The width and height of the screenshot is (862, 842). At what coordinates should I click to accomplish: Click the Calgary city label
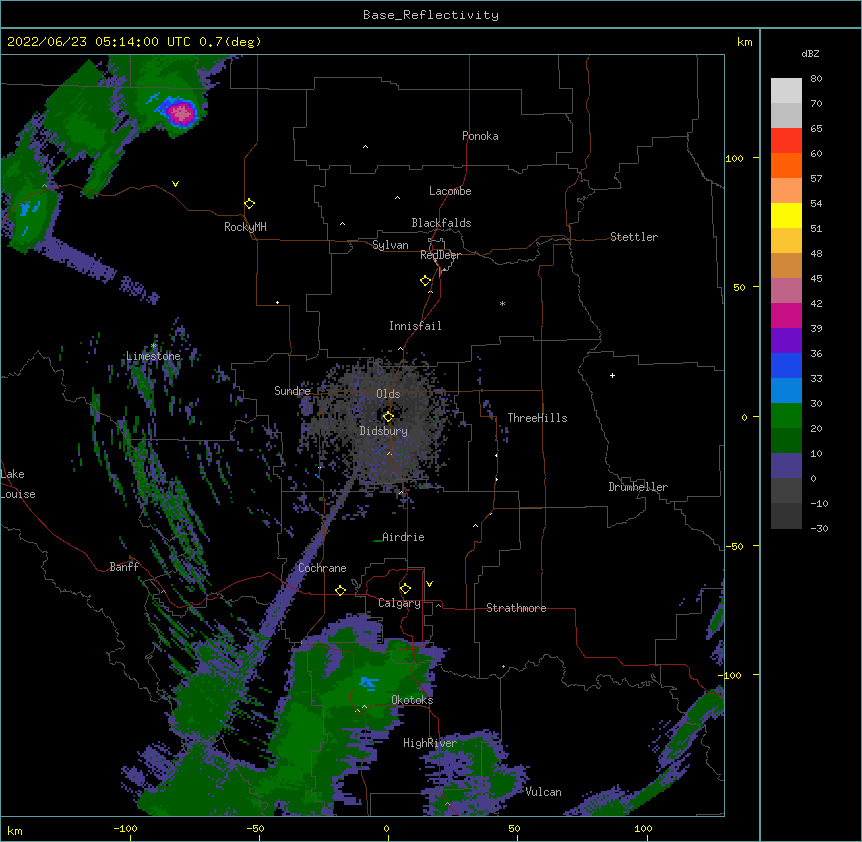point(399,603)
